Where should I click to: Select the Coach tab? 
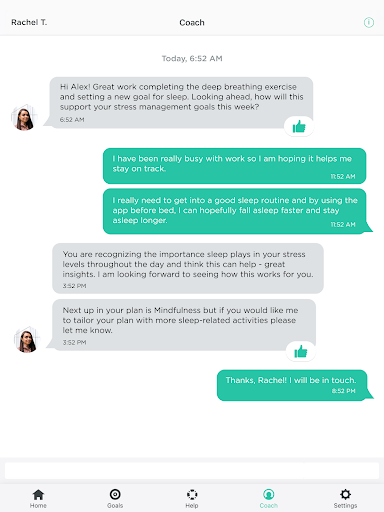coord(269,499)
